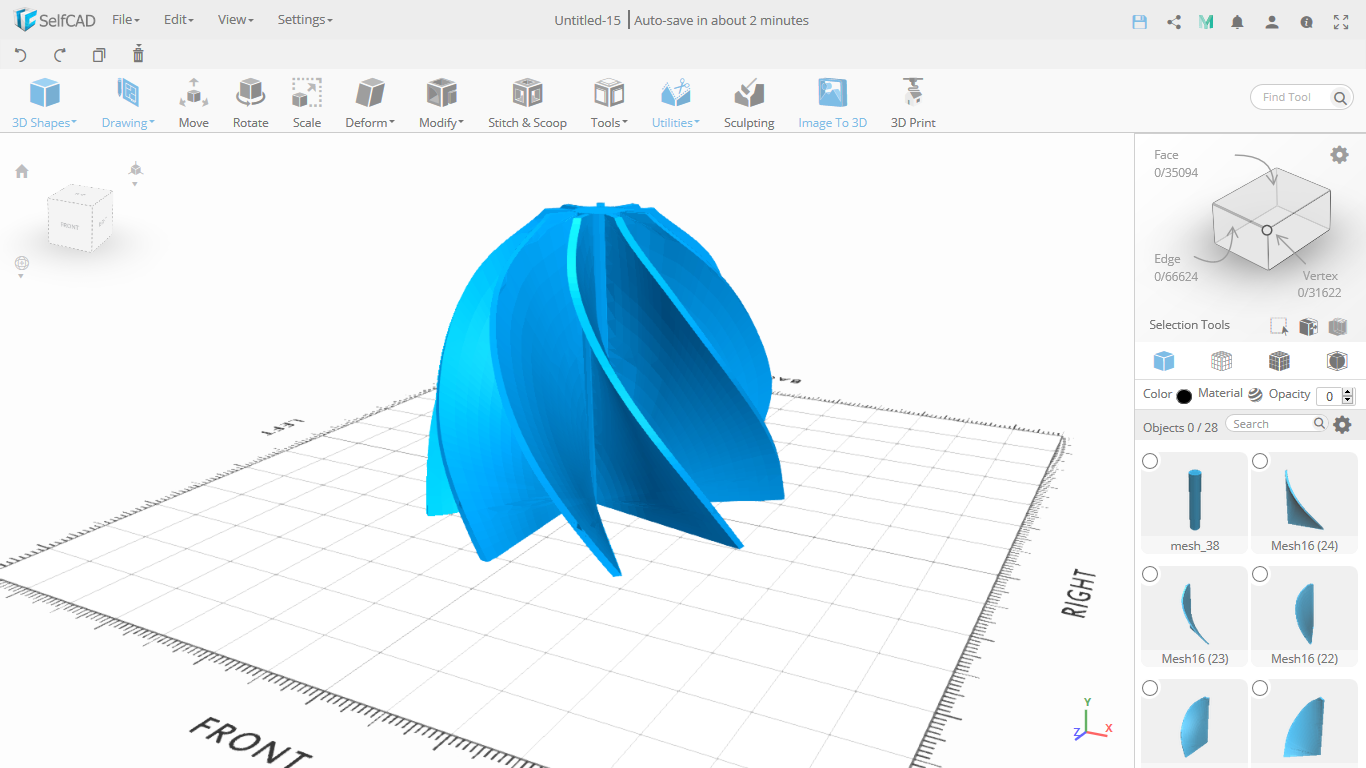Select the Mesh16 (23) object radio button
1366x768 pixels.
(x=1150, y=574)
